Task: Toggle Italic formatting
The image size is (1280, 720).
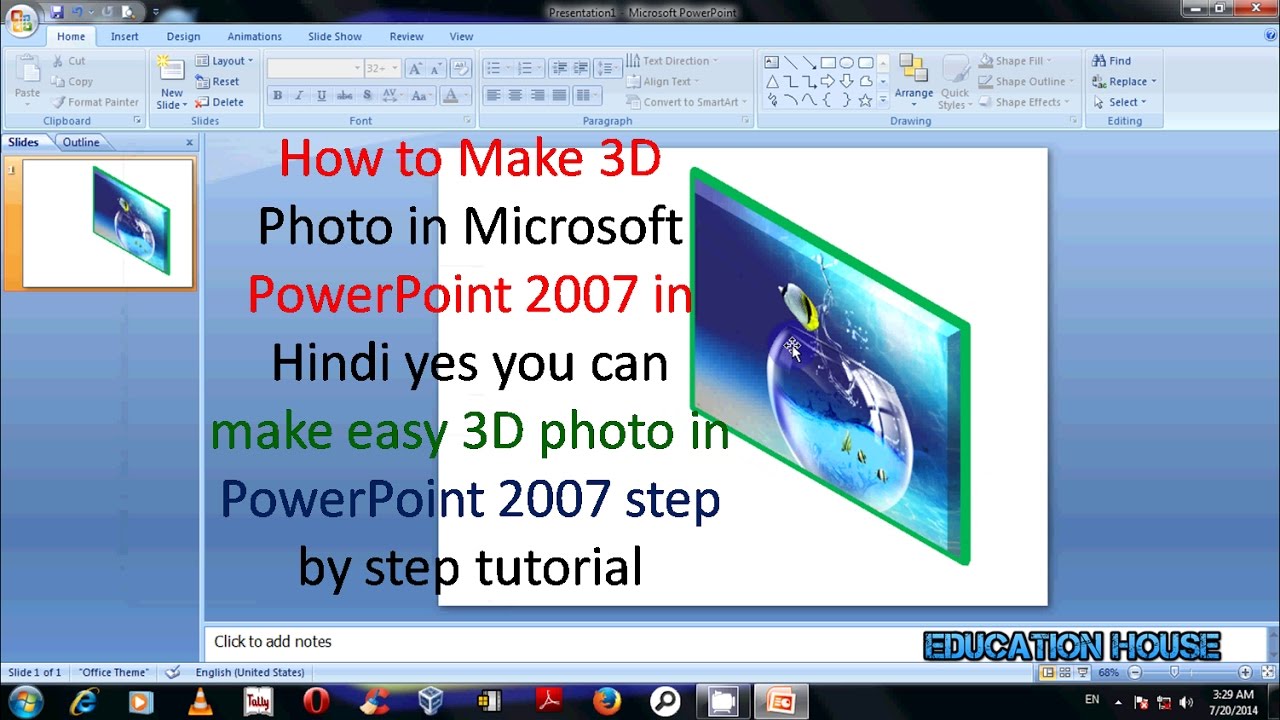Action: 299,96
